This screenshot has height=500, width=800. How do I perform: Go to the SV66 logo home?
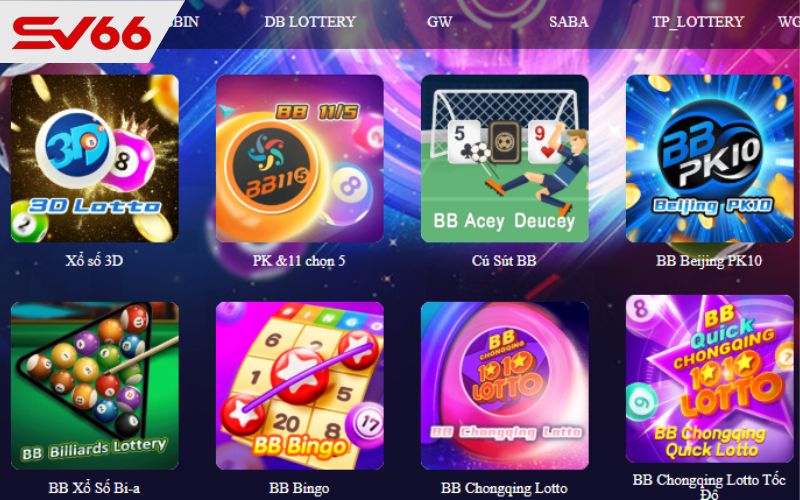(x=82, y=33)
